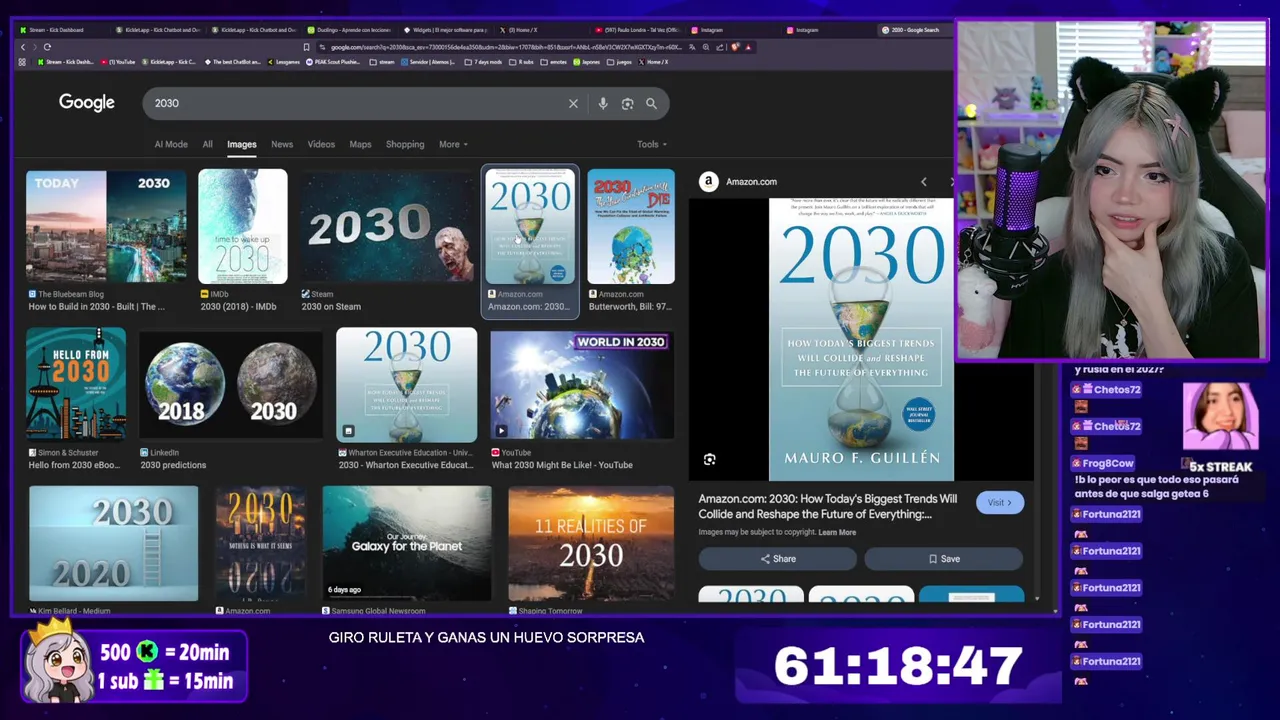Open the Home / X bookmark
Image resolution: width=1280 pixels, height=720 pixels.
654,62
